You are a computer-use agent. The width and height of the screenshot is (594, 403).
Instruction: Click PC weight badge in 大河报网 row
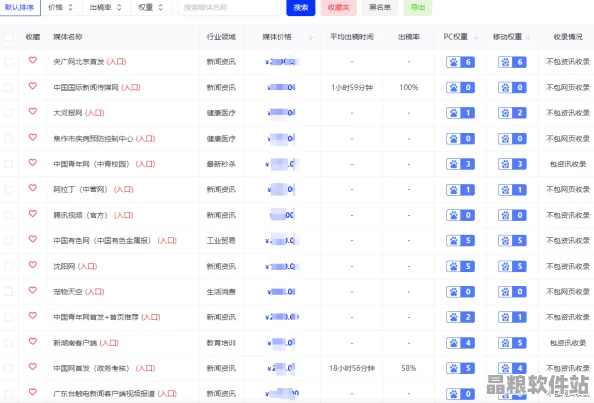[460, 113]
